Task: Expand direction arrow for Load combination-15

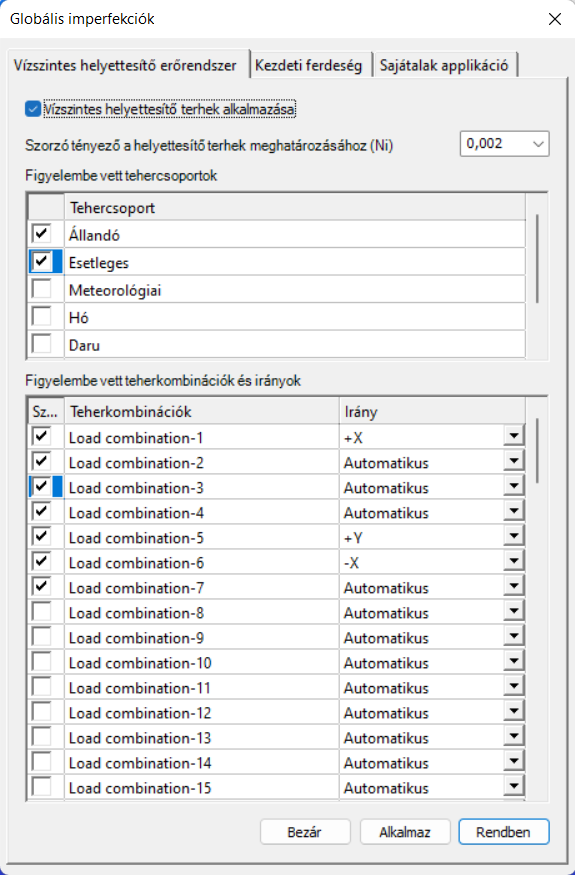Action: tap(514, 787)
